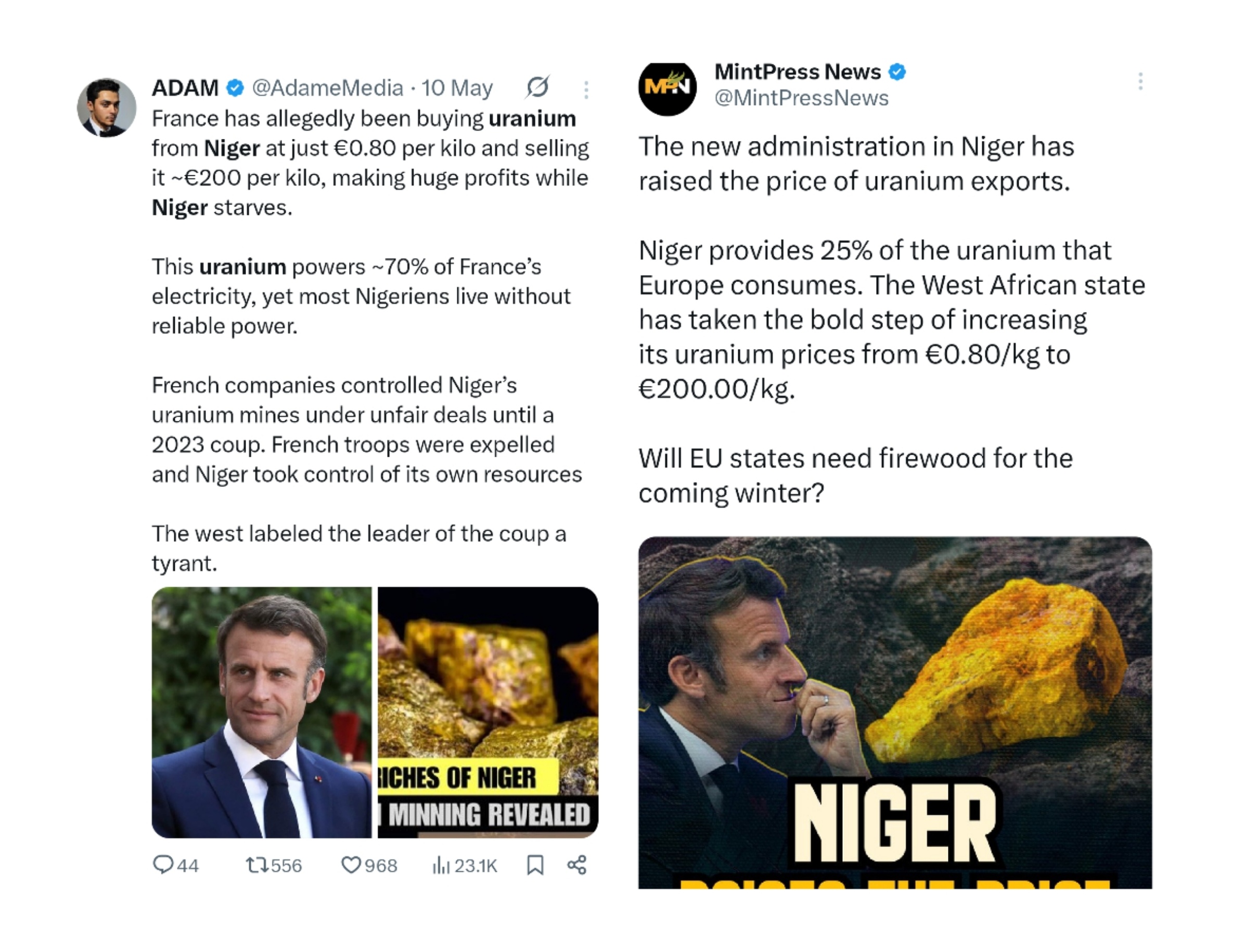1233x952 pixels.
Task: Click MintPress News's blue verified checkmark
Action: [x=897, y=72]
